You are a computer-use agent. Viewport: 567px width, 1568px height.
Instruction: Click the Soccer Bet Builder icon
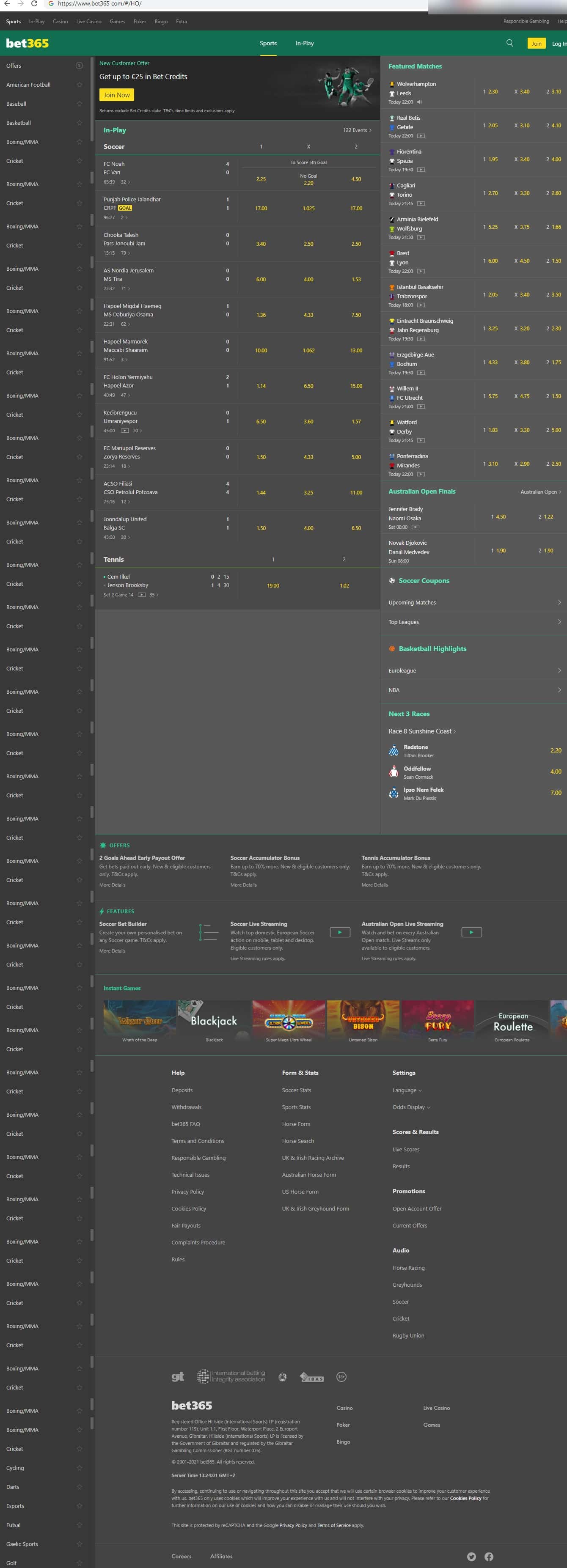pos(209,932)
